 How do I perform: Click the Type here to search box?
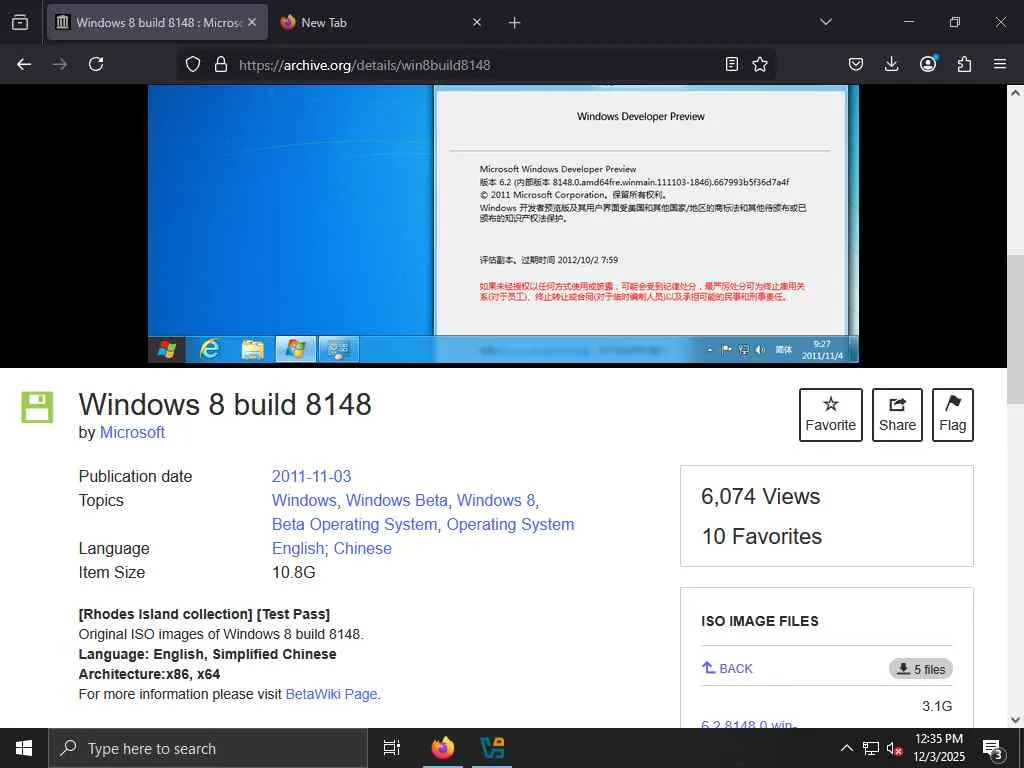point(208,748)
